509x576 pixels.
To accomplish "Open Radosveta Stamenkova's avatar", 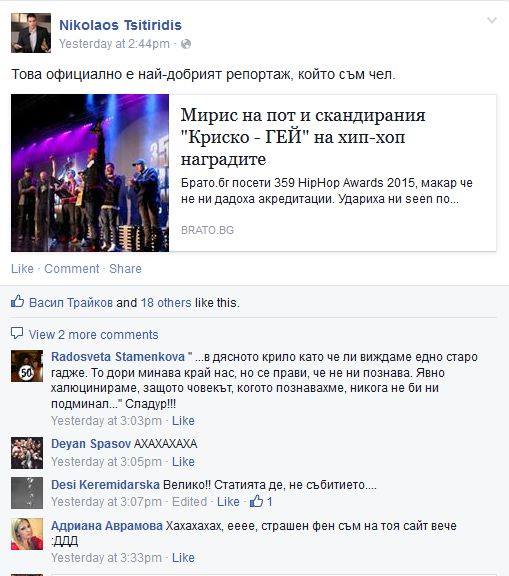I will click(x=27, y=366).
